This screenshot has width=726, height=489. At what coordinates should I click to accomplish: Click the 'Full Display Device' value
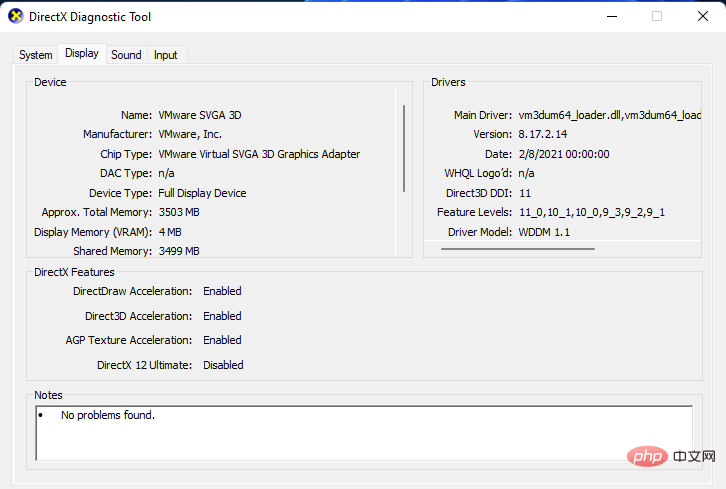tap(202, 193)
